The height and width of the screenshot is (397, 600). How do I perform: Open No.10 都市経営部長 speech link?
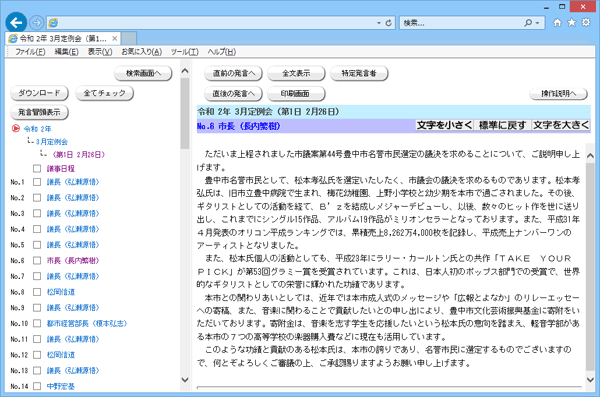87,323
